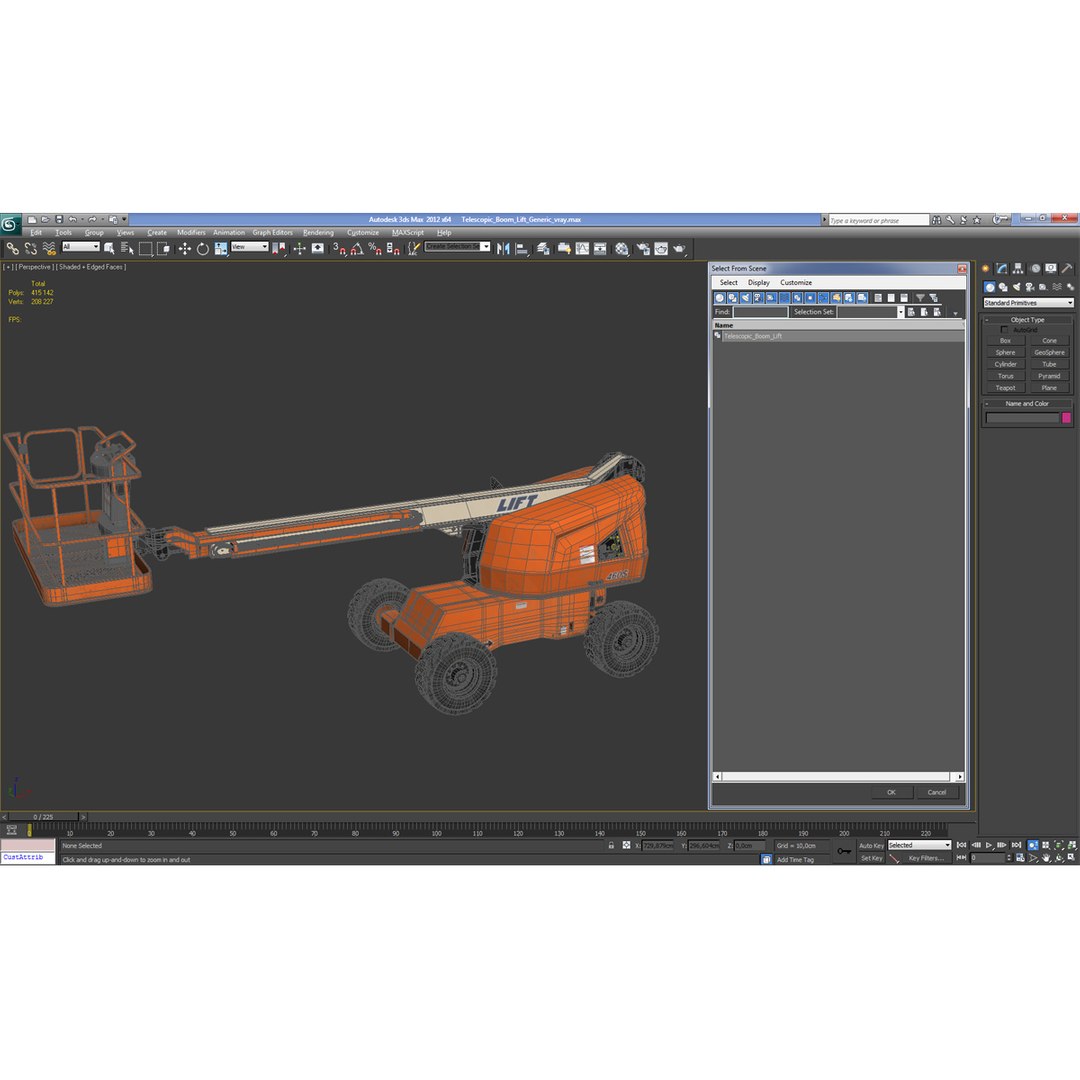Click the 3ds Max application logo button
The width and height of the screenshot is (1080, 1080).
pyautogui.click(x=10, y=224)
